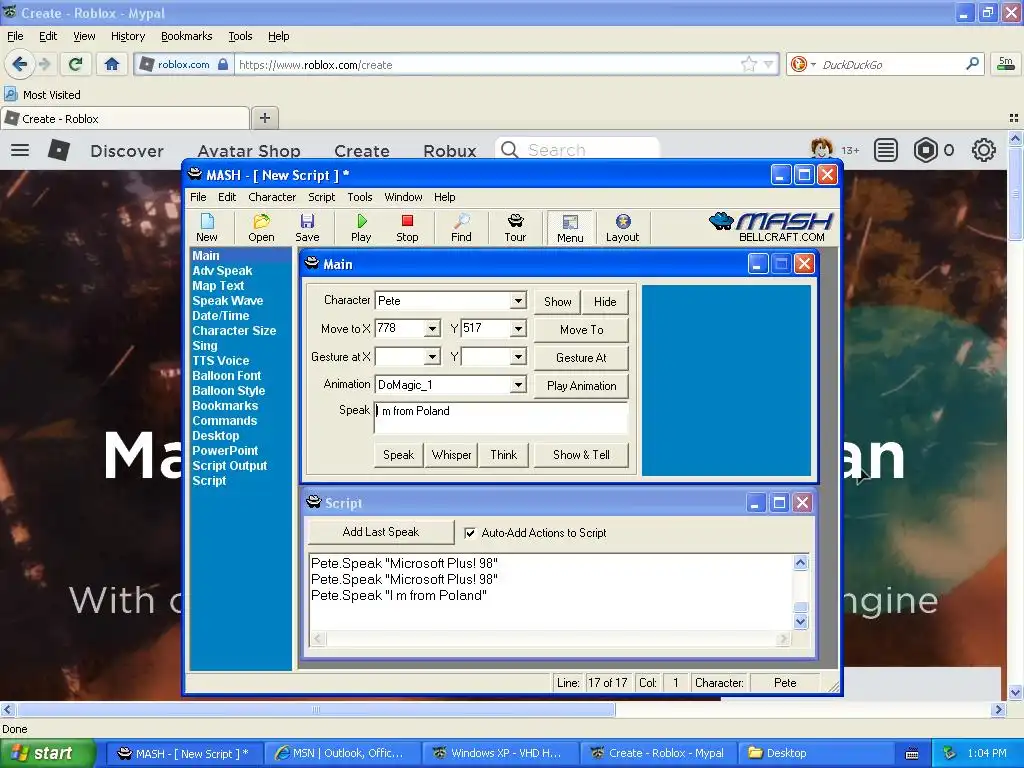Click the Play Animation button
This screenshot has height=768, width=1024.
pos(581,386)
